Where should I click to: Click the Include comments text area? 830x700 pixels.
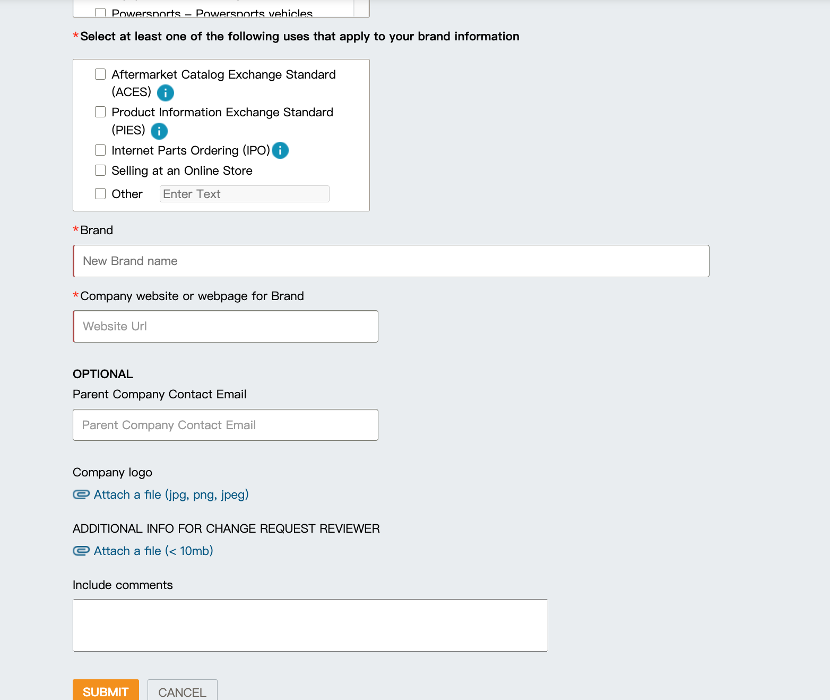[309, 625]
